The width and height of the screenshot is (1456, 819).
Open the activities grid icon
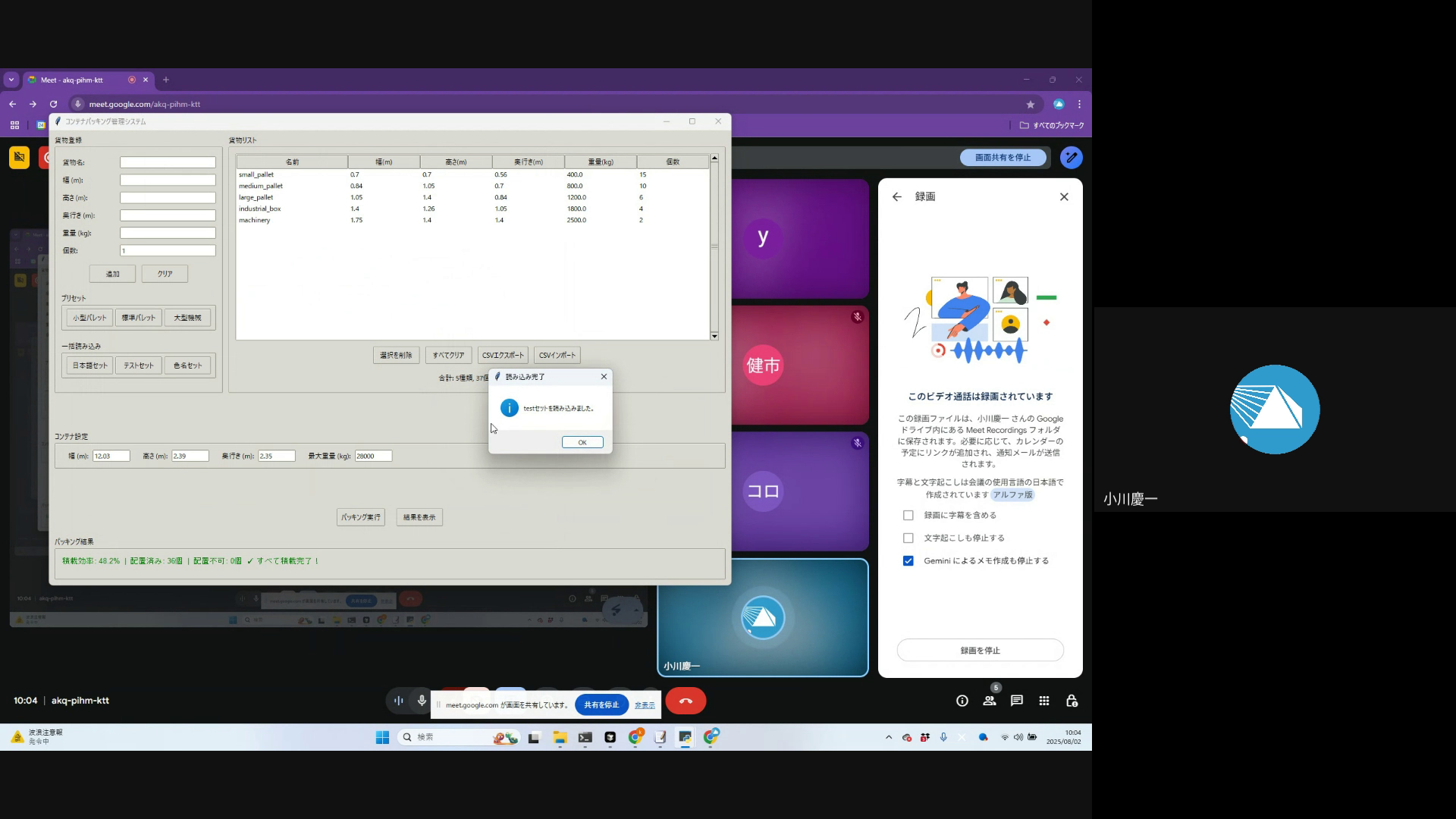click(x=1044, y=701)
